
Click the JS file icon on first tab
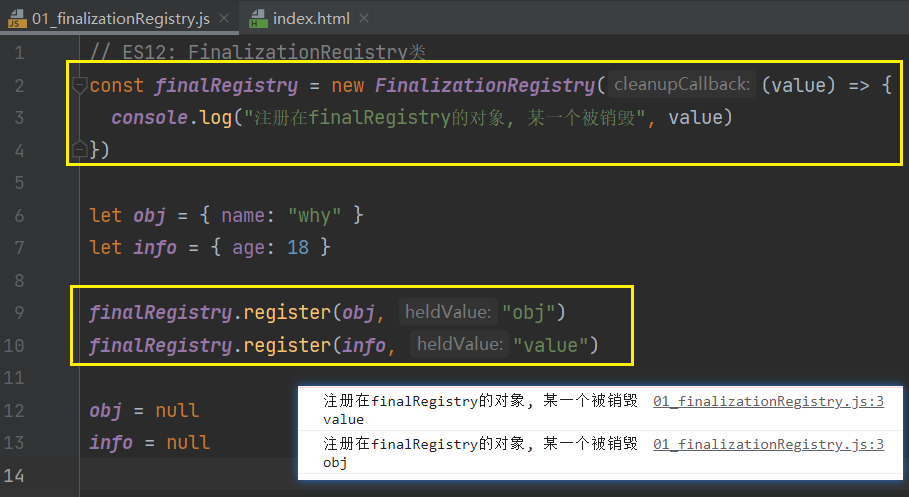(x=17, y=19)
